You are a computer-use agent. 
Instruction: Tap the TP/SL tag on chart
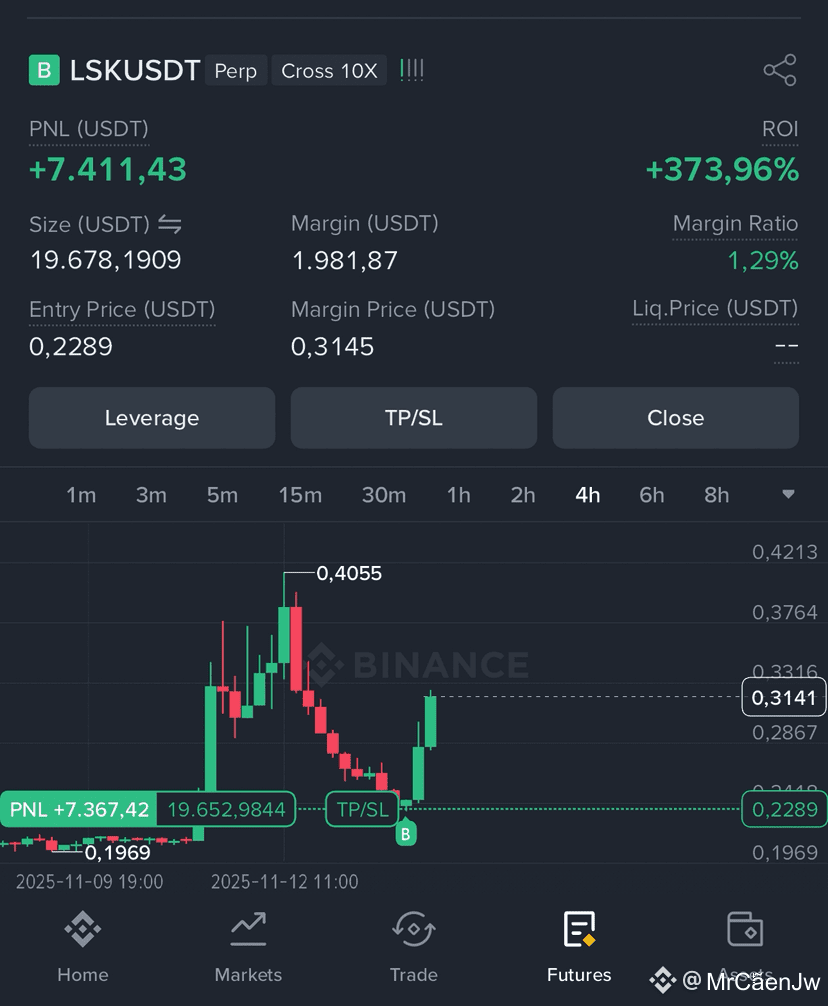coord(362,809)
